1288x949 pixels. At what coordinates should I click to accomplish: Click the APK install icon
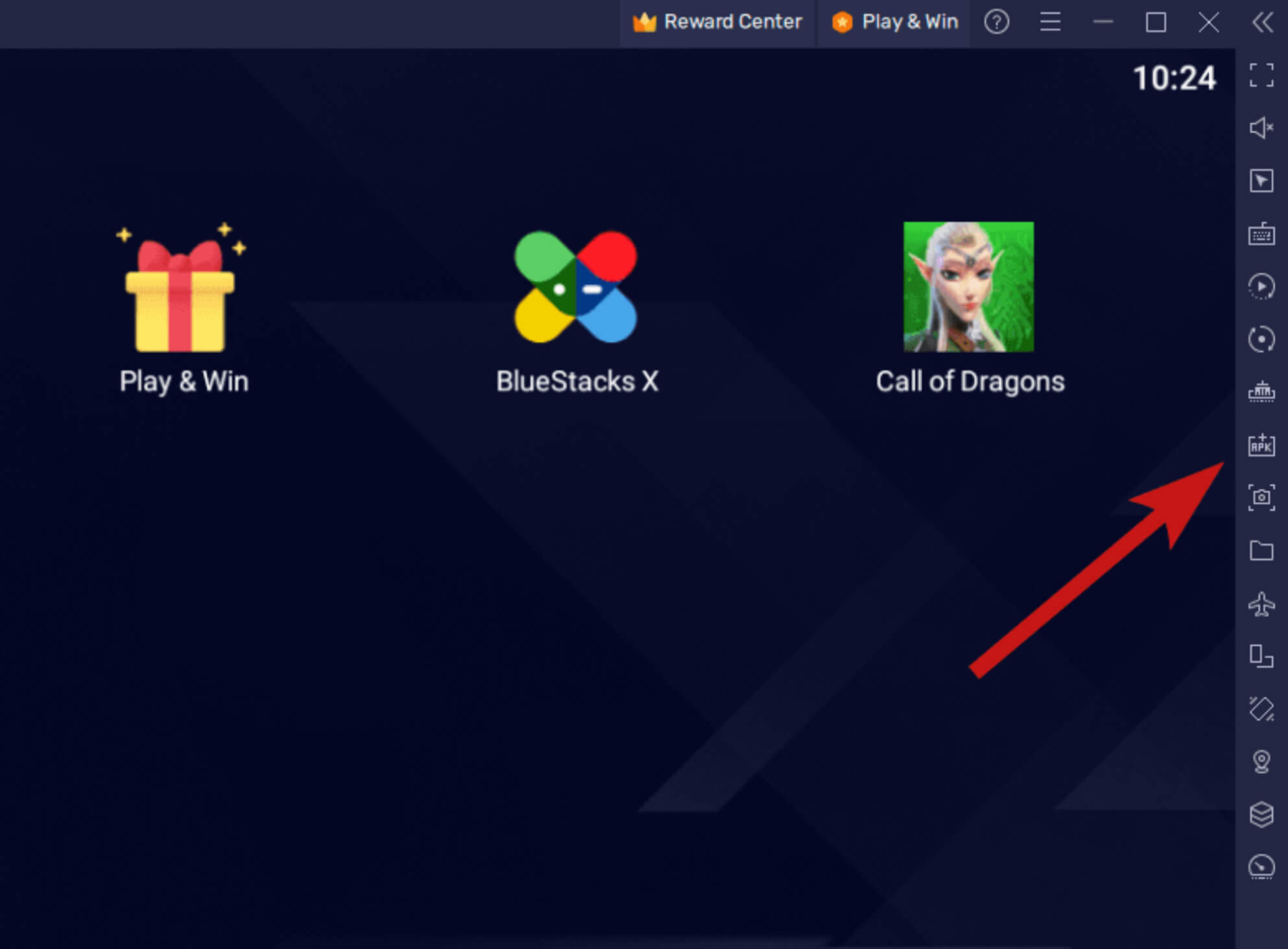(x=1262, y=445)
